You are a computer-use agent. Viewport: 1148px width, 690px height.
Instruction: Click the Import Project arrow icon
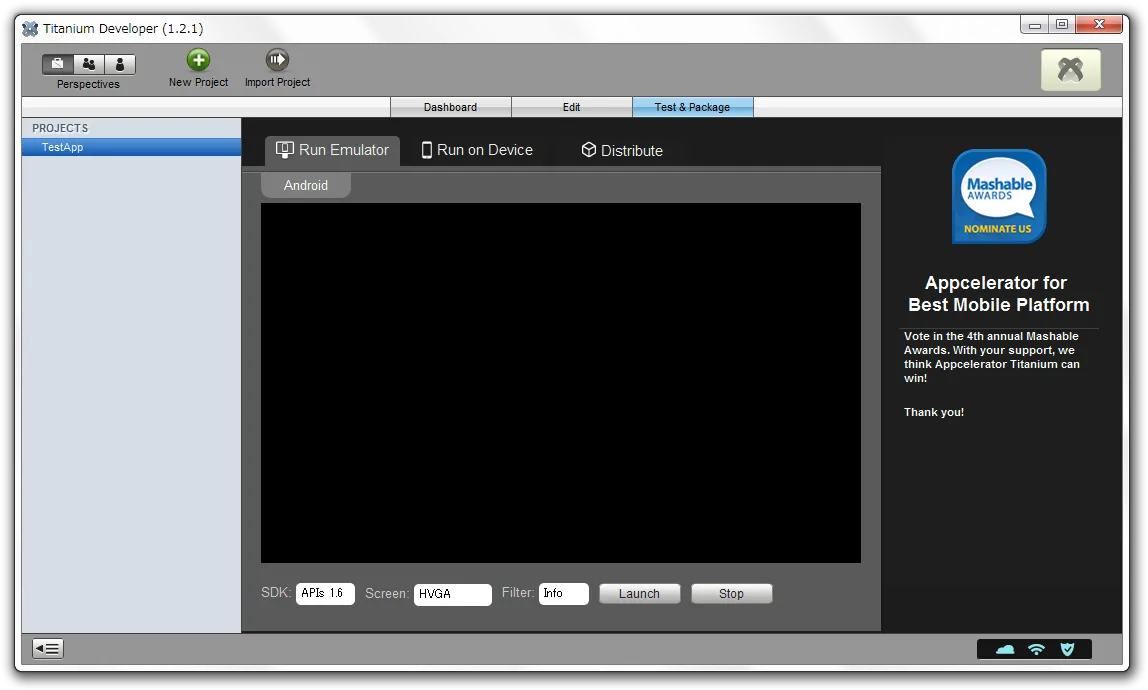pos(277,60)
